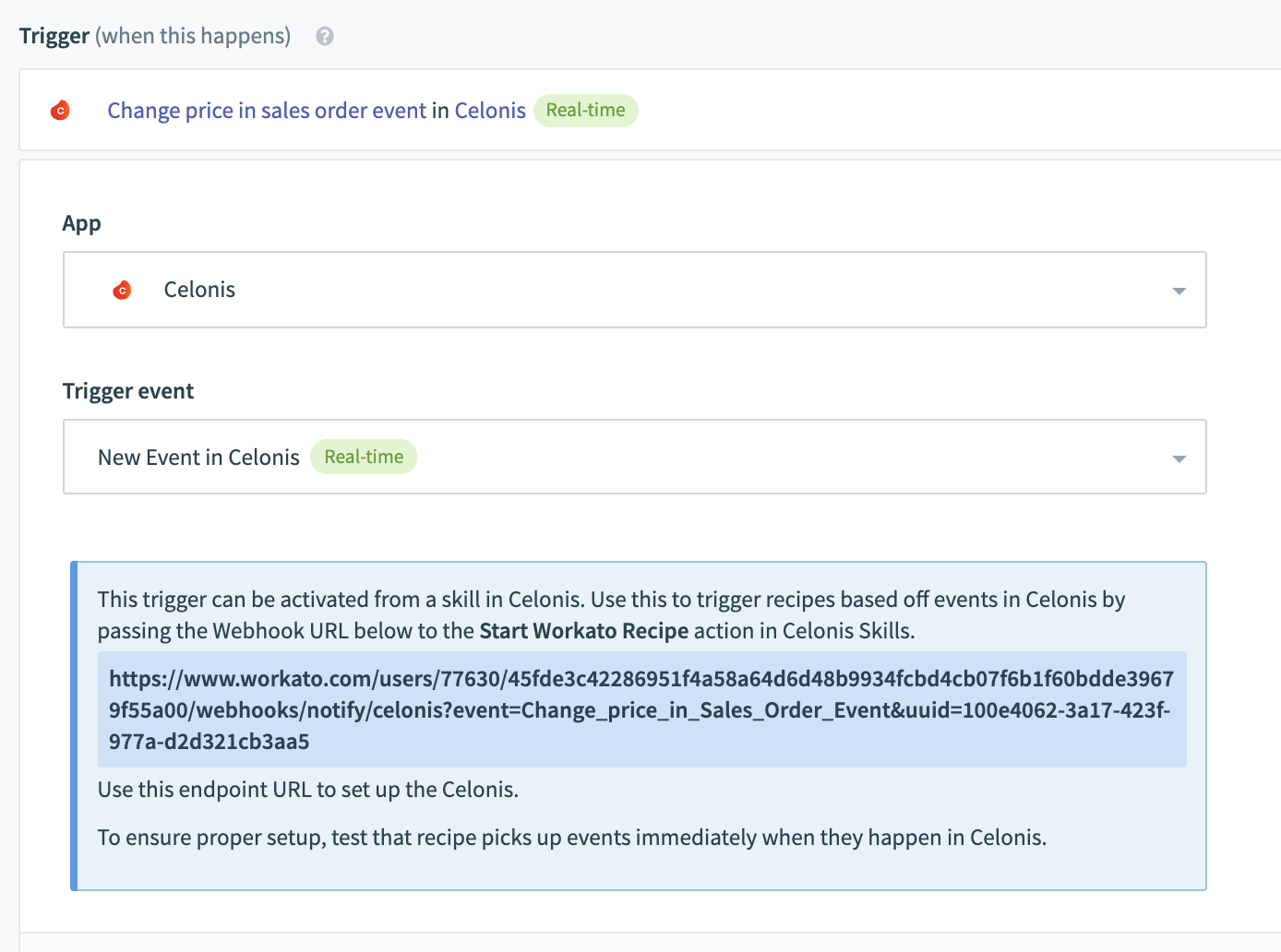Click the Celonis logo in the trigger header
Image resolution: width=1281 pixels, height=952 pixels.
tap(60, 111)
